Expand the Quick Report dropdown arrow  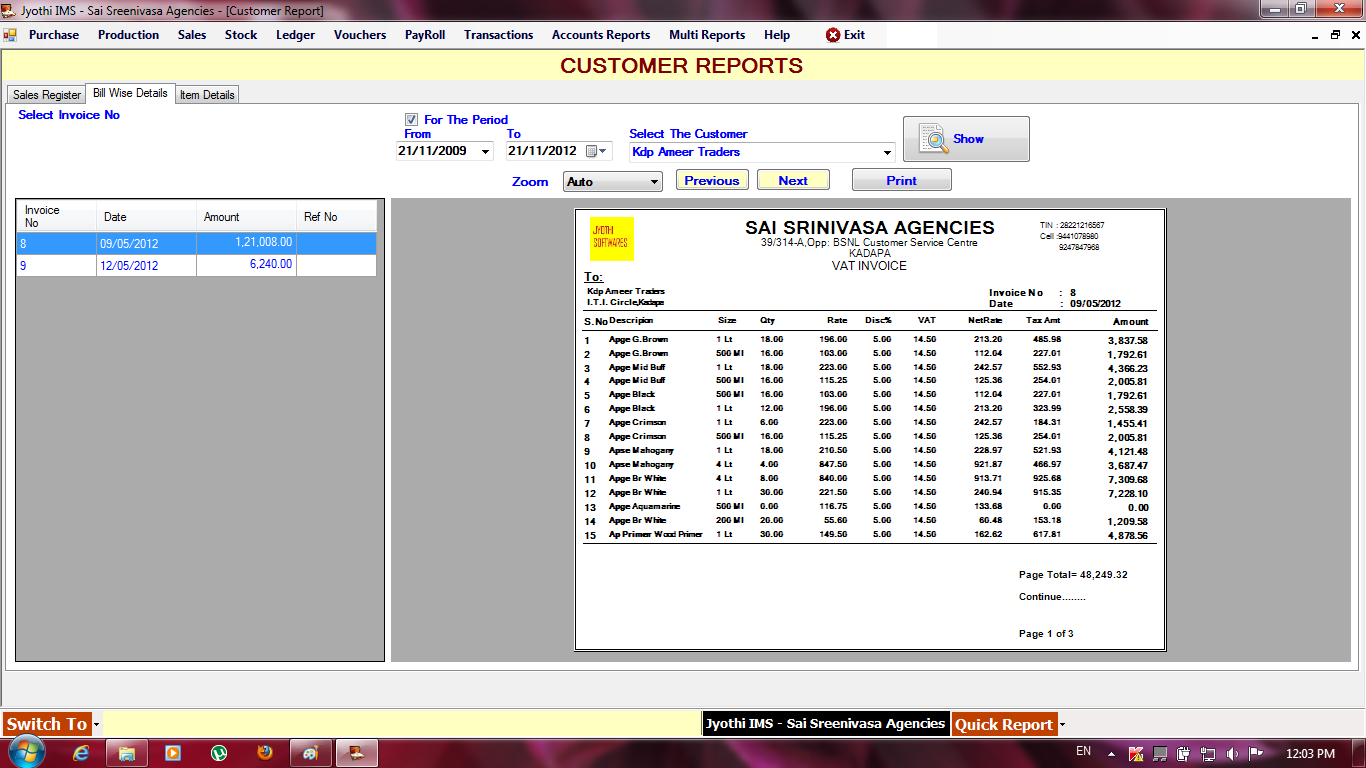(x=1062, y=724)
